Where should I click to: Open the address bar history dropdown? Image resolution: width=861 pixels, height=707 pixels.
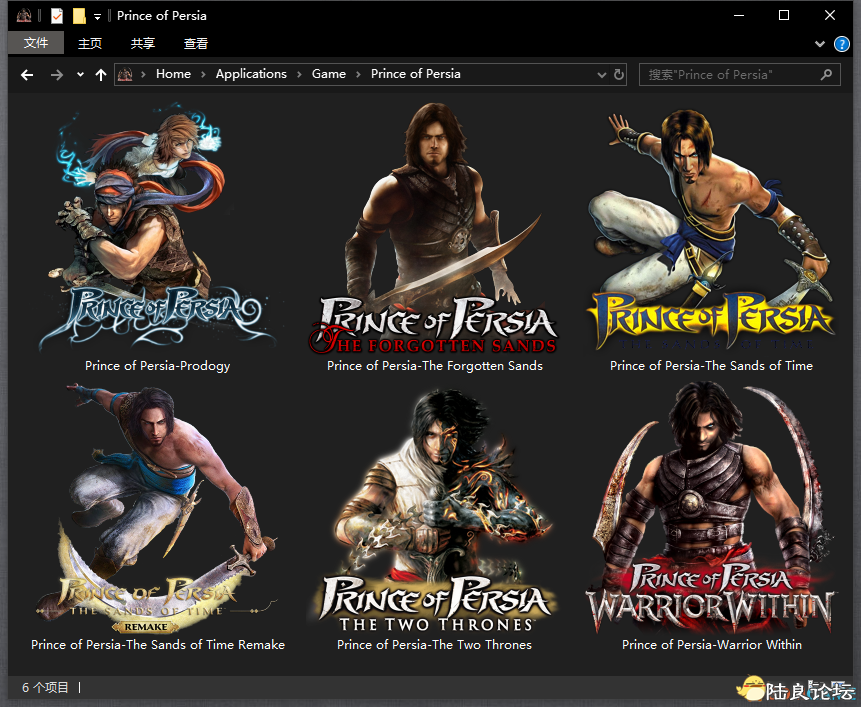point(601,74)
